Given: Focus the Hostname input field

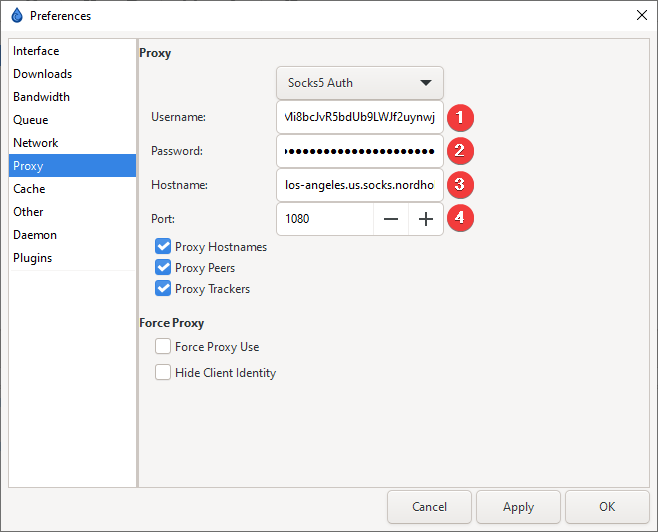Looking at the screenshot, I should [x=359, y=185].
